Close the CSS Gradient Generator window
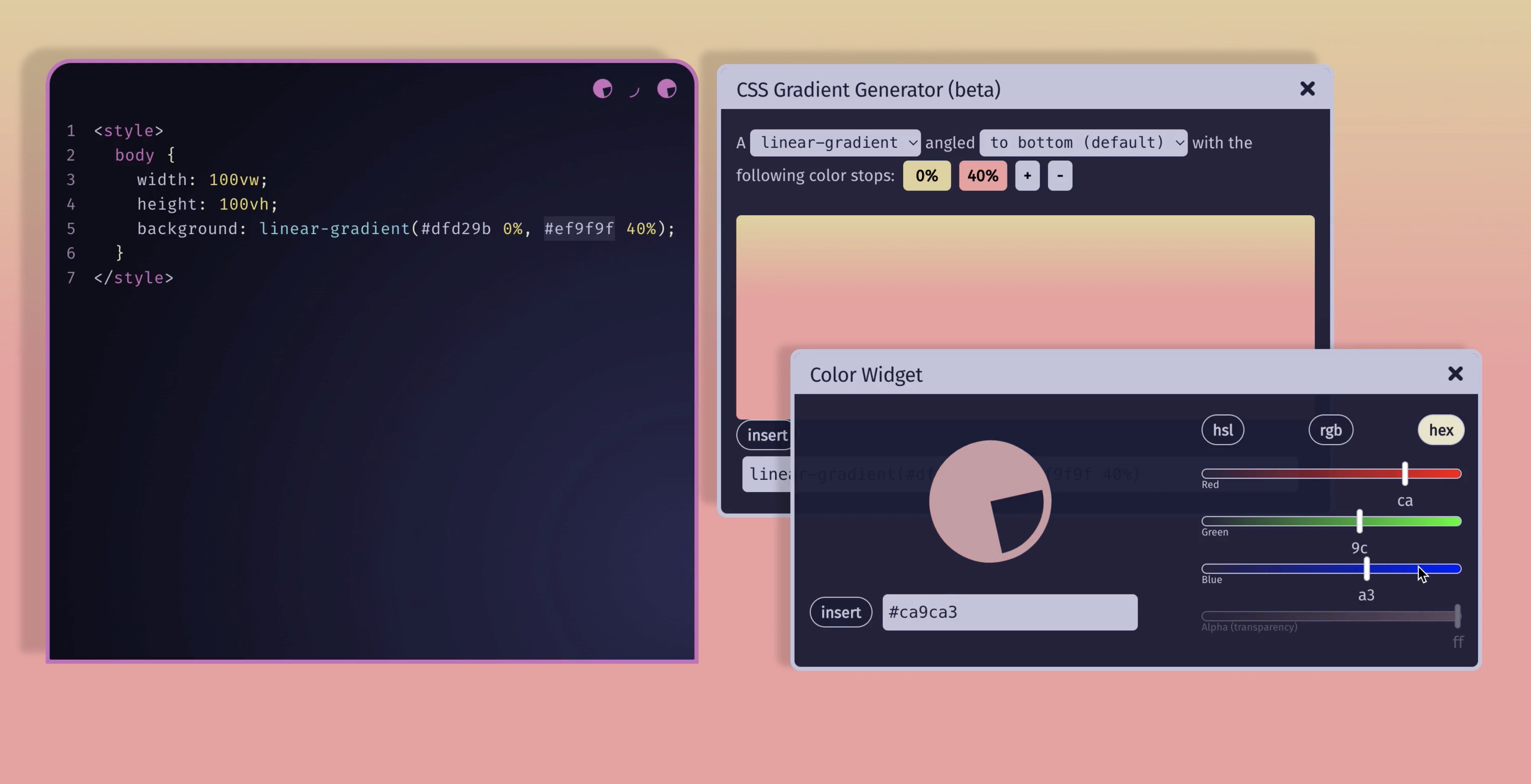The height and width of the screenshot is (784, 1531). [1307, 89]
